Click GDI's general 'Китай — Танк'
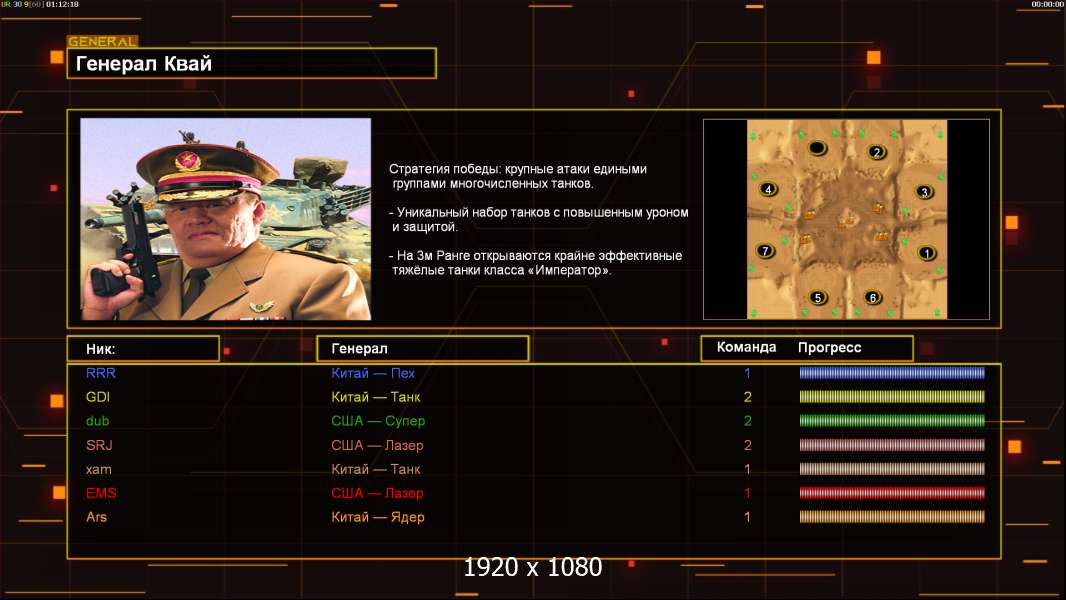 pyautogui.click(x=376, y=397)
